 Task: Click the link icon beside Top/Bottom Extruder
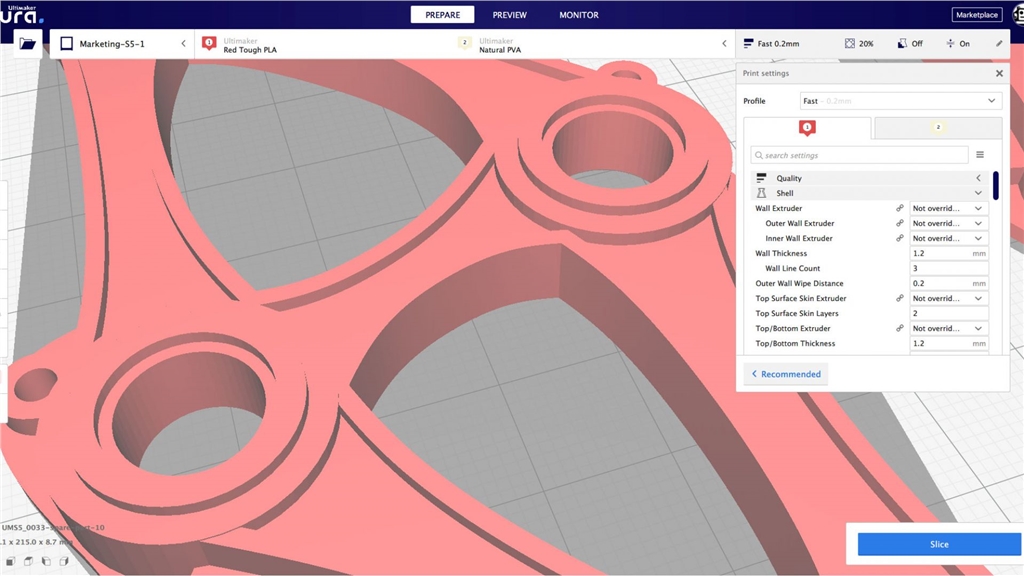pos(899,328)
